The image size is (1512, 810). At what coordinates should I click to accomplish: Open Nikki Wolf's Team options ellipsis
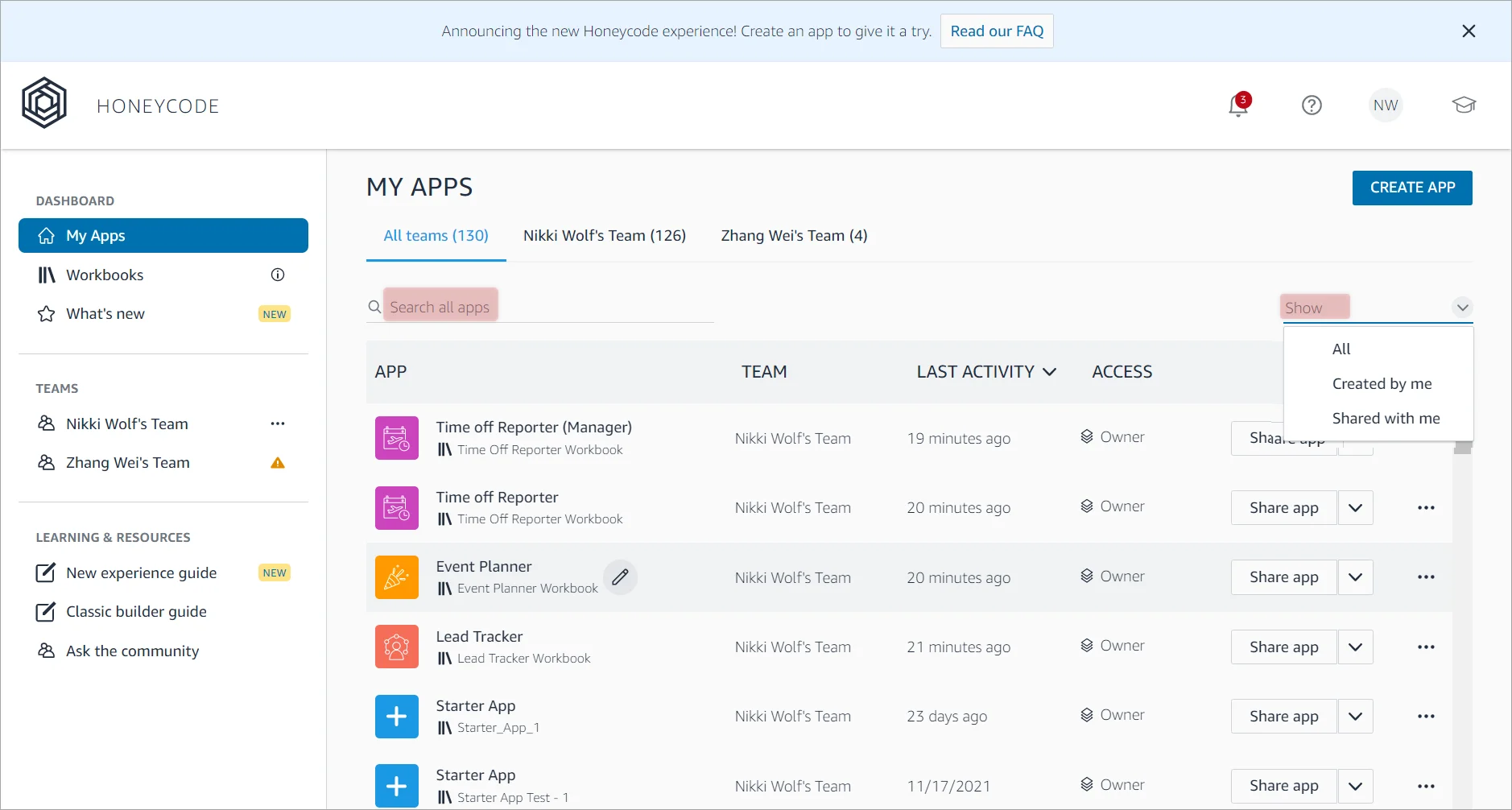click(x=278, y=424)
